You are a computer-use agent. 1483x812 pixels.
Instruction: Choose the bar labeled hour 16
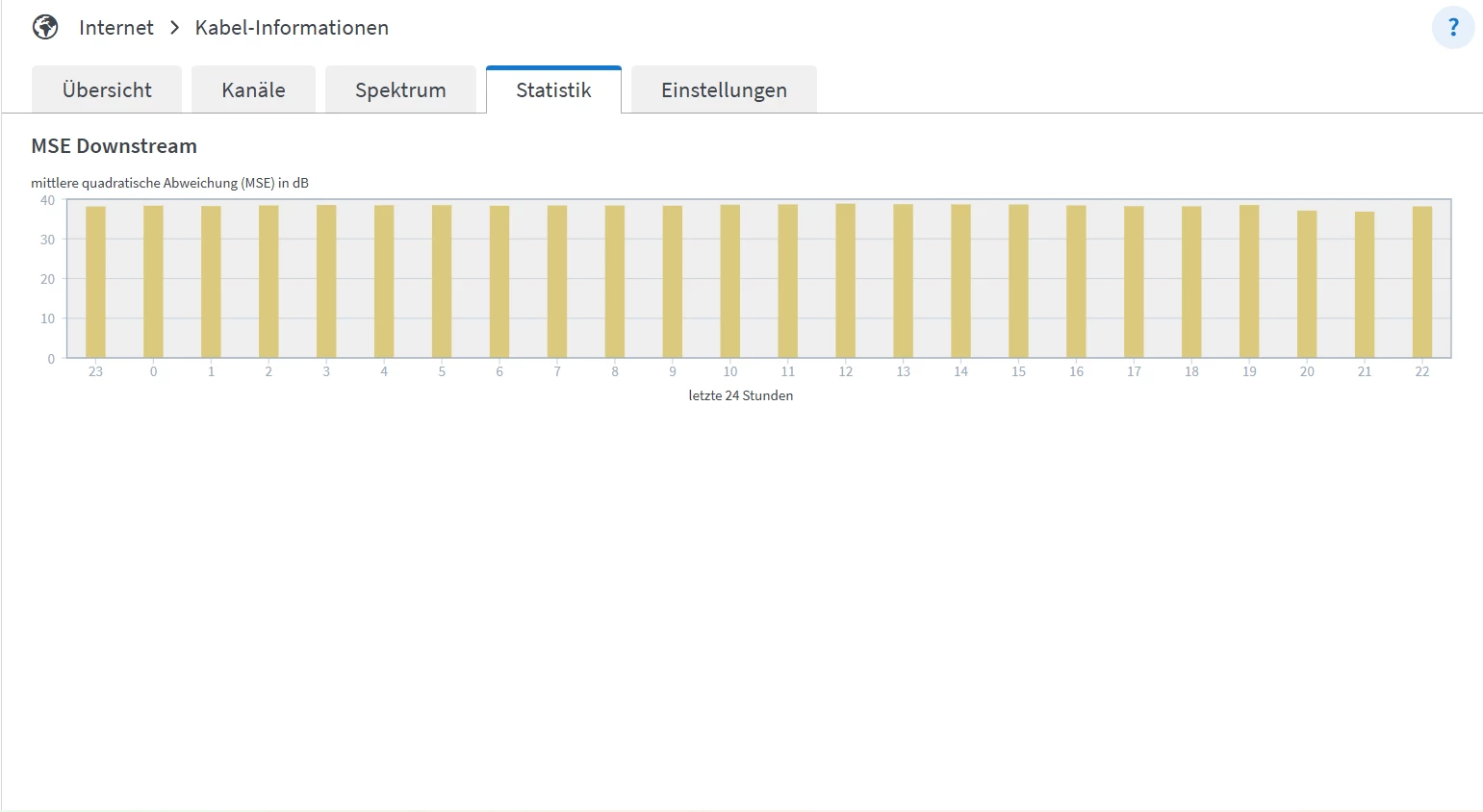(x=1076, y=282)
